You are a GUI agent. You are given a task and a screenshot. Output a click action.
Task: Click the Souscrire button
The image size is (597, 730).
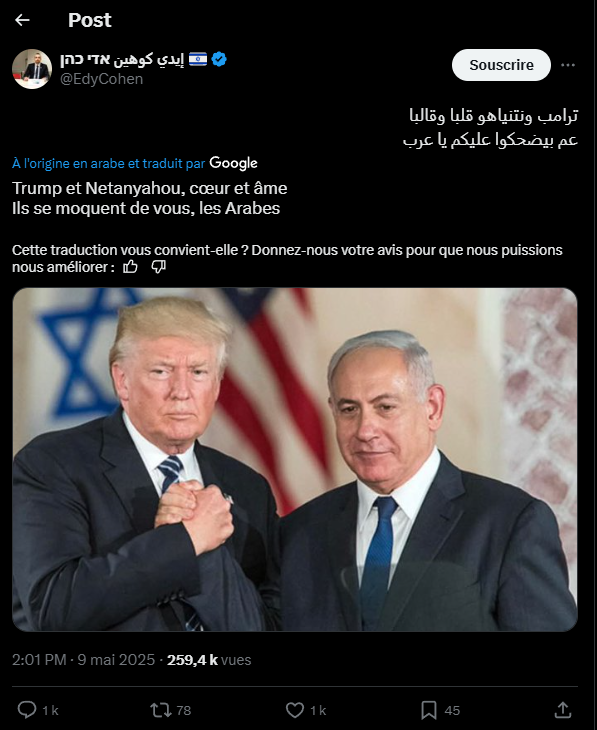tap(501, 65)
